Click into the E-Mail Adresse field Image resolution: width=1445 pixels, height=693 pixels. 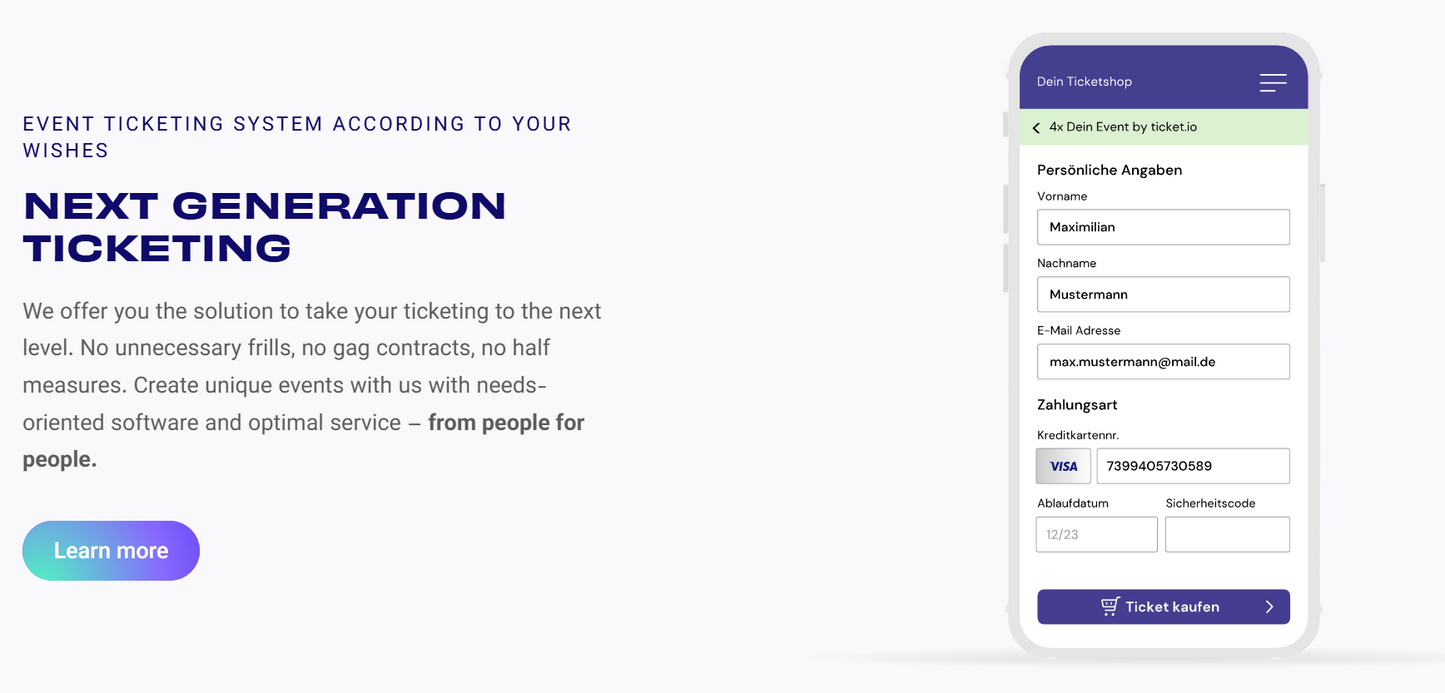(1163, 362)
